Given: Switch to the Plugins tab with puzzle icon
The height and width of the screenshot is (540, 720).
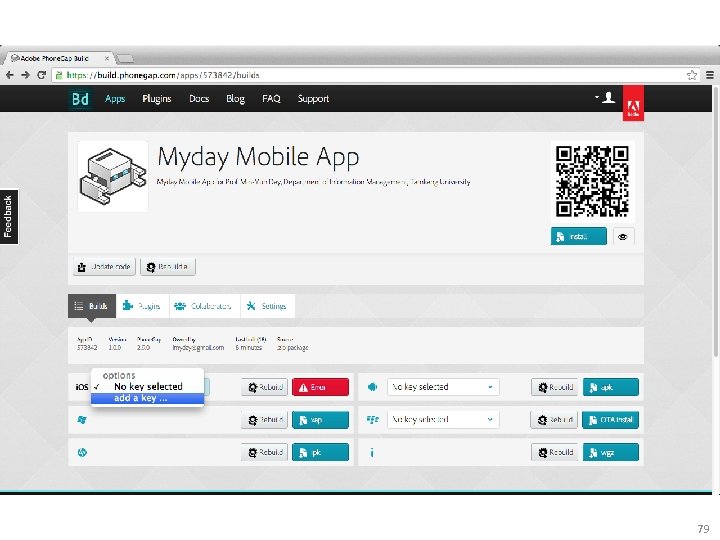Looking at the screenshot, I should pyautogui.click(x=142, y=306).
